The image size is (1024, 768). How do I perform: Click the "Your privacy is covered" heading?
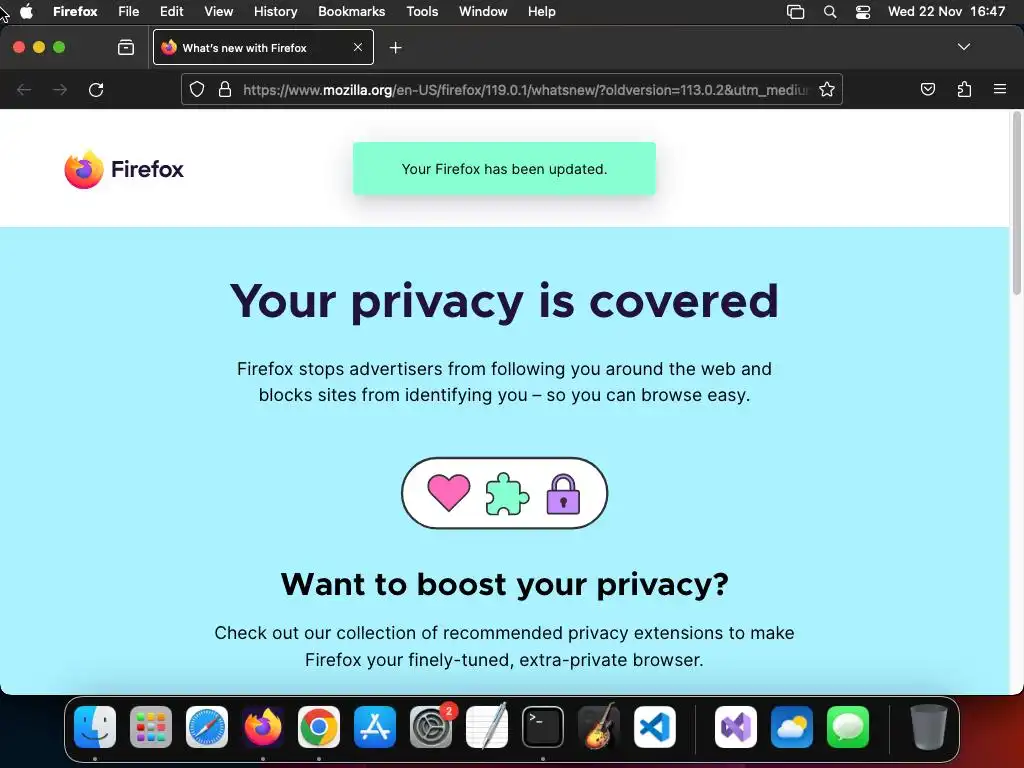pos(504,301)
